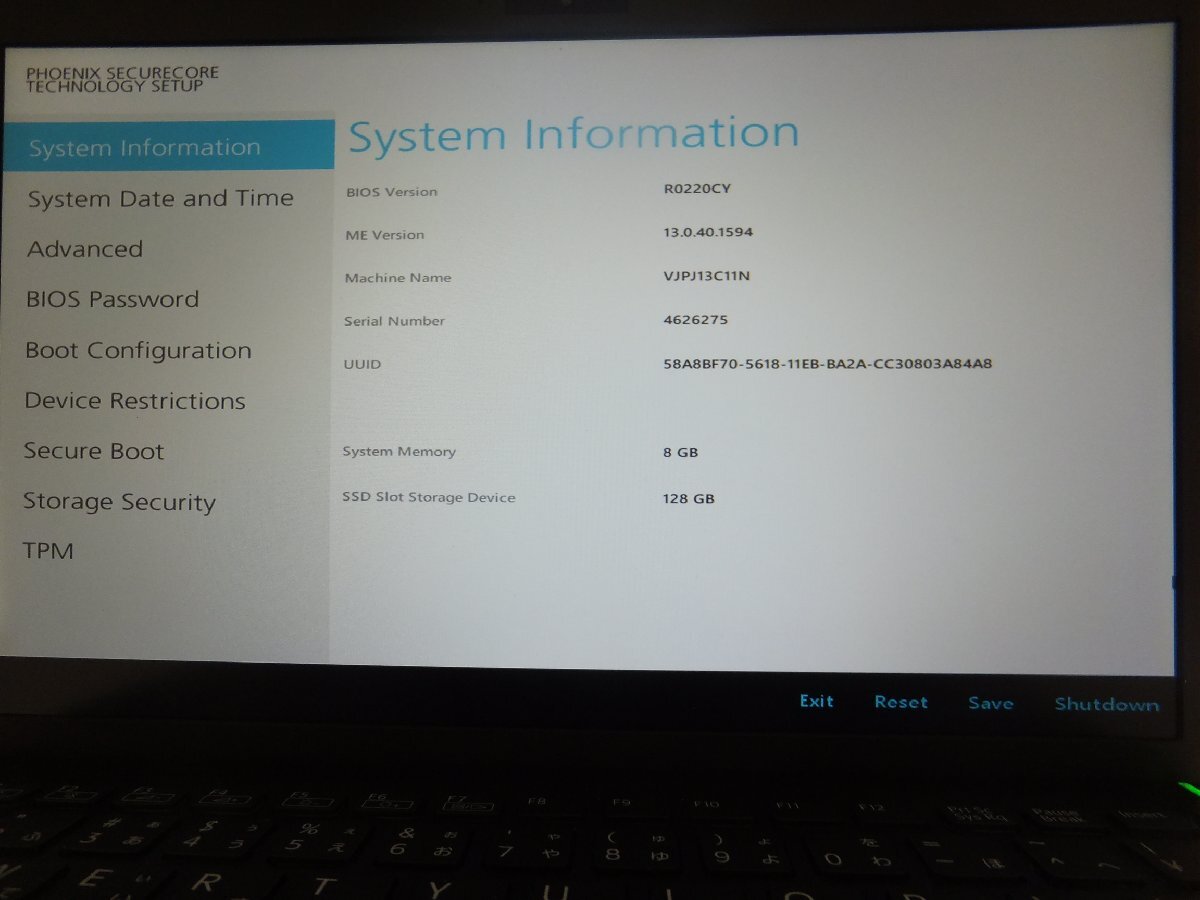Click the serial number 4626275

coord(695,320)
